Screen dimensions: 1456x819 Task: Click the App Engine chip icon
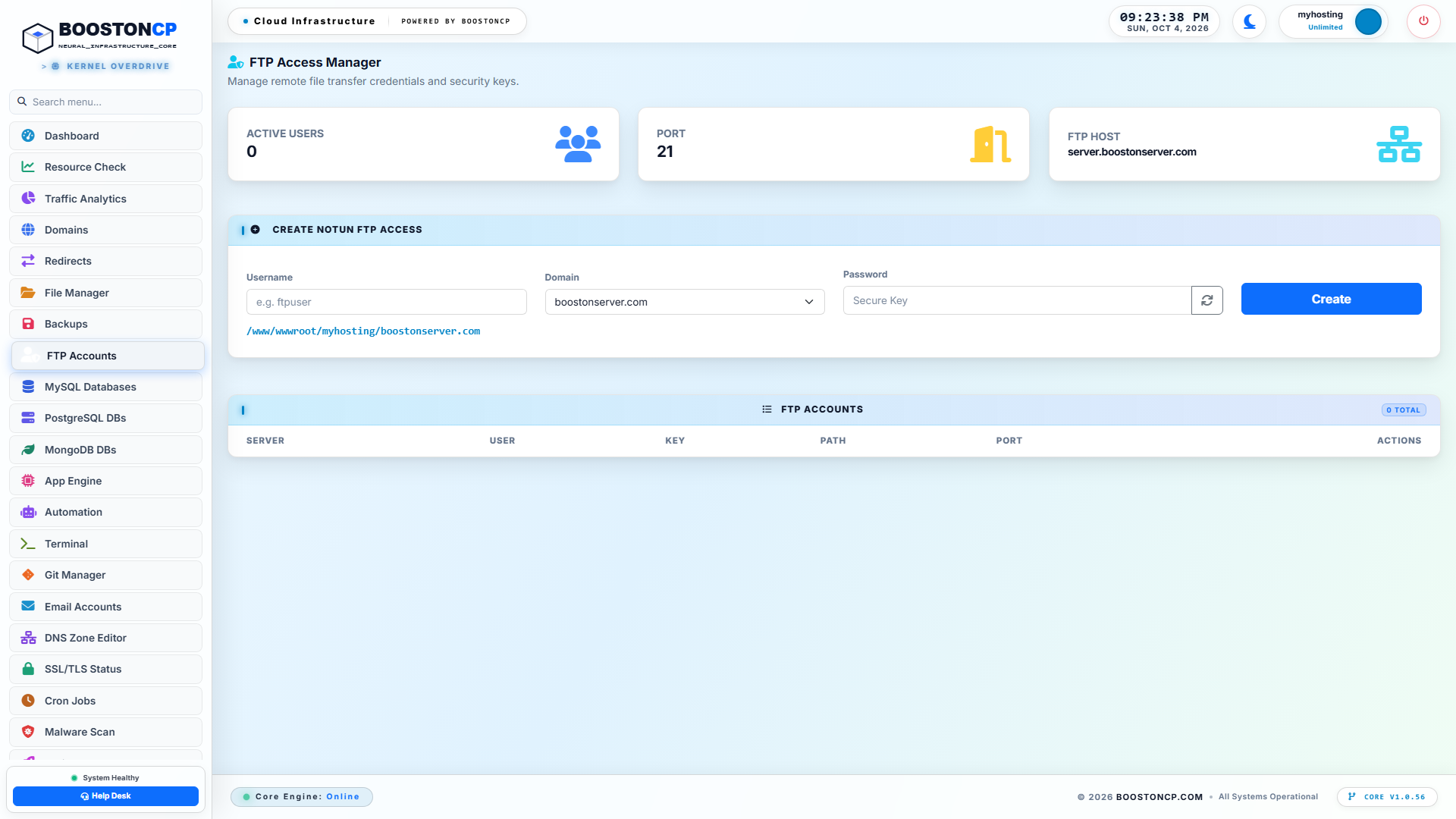click(28, 481)
